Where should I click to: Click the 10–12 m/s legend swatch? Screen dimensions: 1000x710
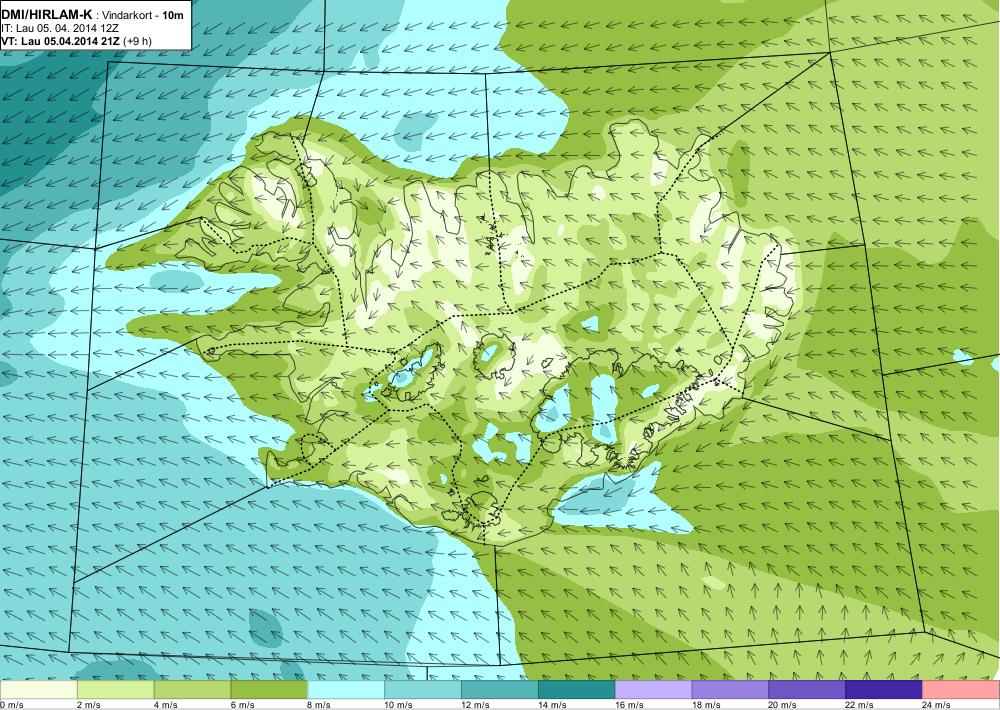click(423, 690)
